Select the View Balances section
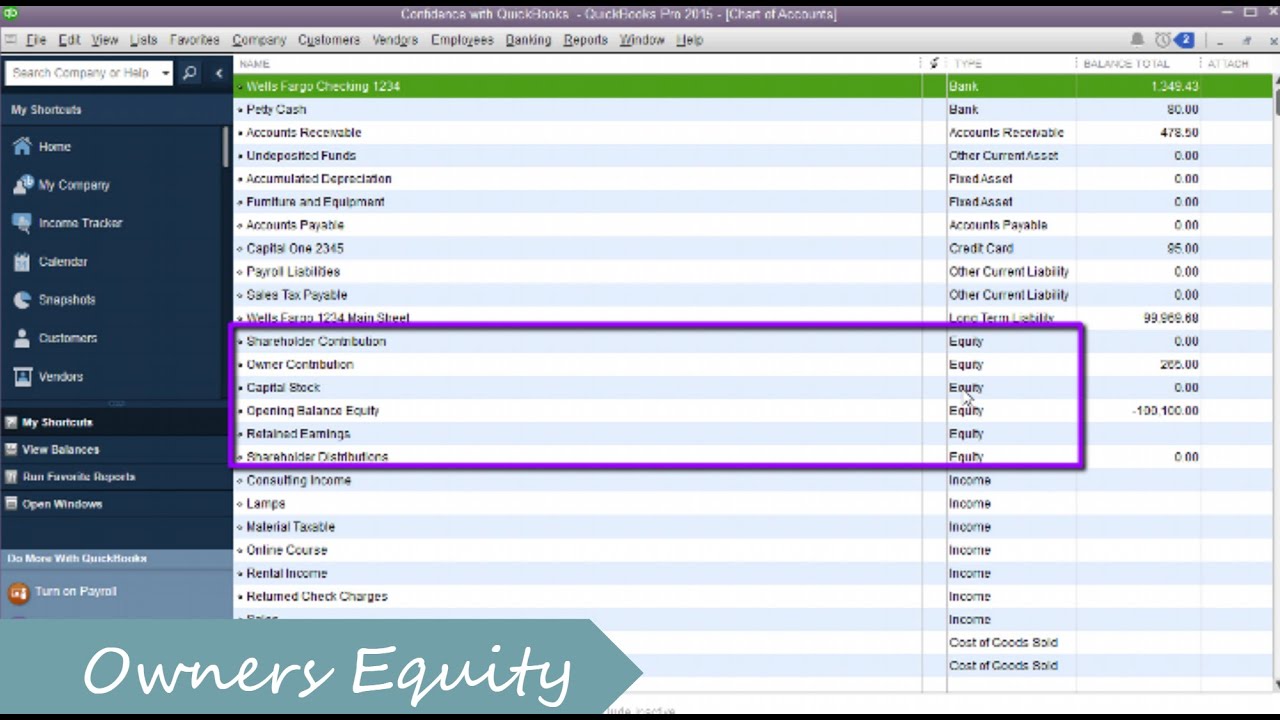The height and width of the screenshot is (720, 1280). (x=115, y=449)
